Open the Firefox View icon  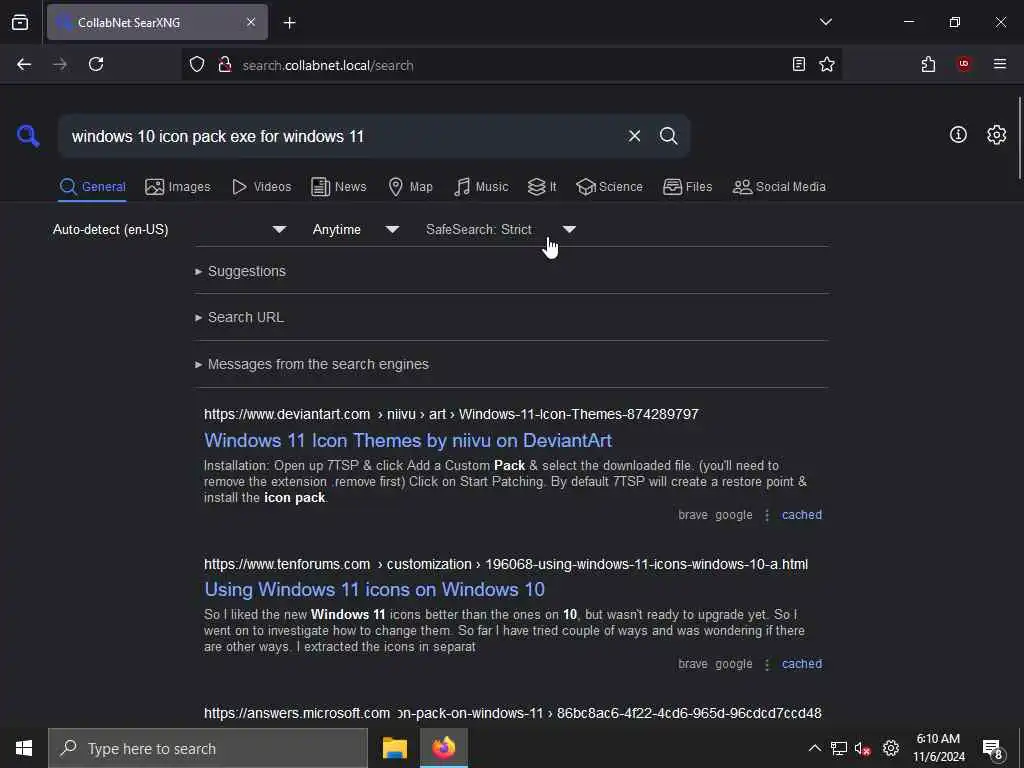coord(20,22)
